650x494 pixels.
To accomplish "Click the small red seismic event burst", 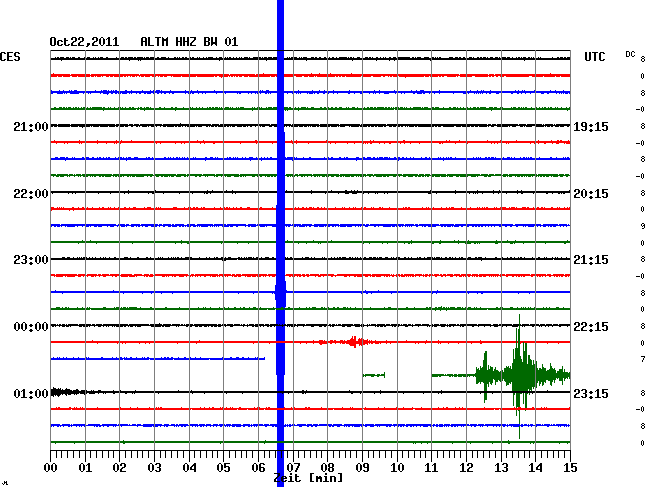I will click(x=354, y=342).
